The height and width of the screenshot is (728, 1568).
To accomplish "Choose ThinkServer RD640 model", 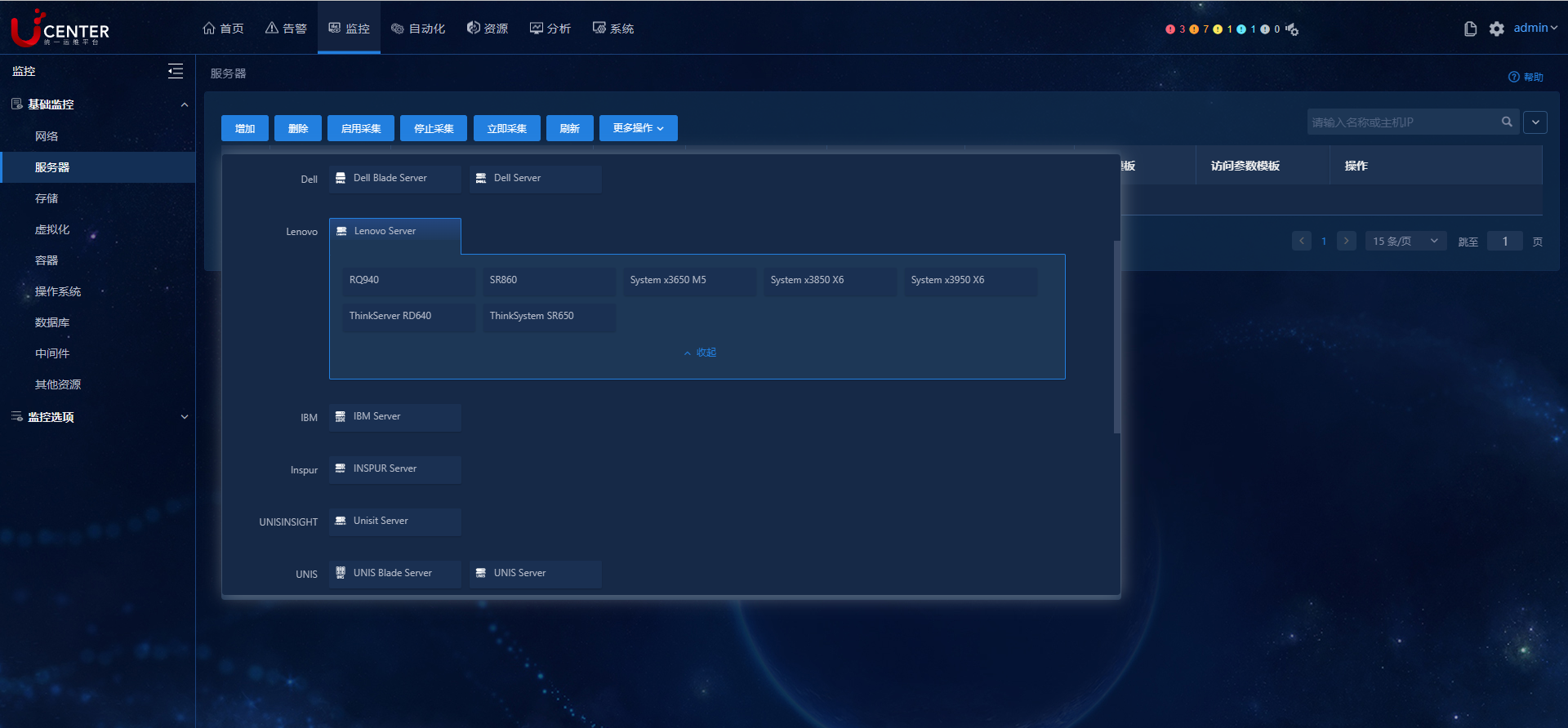I will (408, 317).
